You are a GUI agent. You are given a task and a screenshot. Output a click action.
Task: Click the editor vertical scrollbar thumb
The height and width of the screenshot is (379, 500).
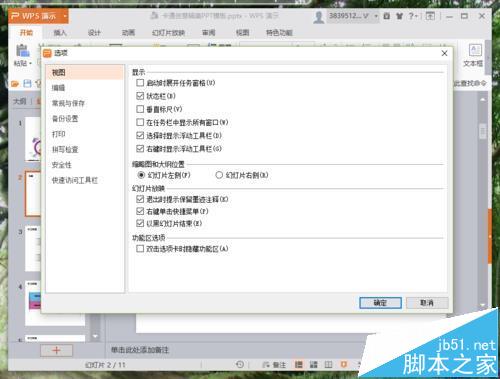coord(483,131)
